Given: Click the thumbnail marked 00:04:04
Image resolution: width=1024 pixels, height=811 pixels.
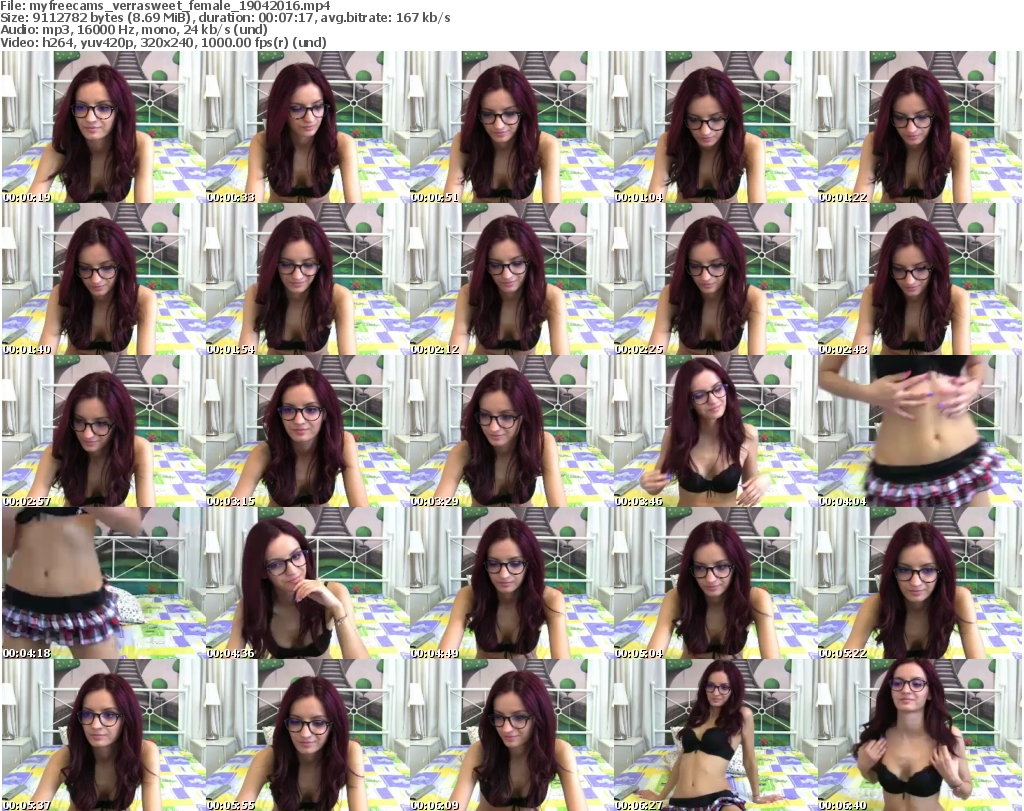Looking at the screenshot, I should (919, 432).
